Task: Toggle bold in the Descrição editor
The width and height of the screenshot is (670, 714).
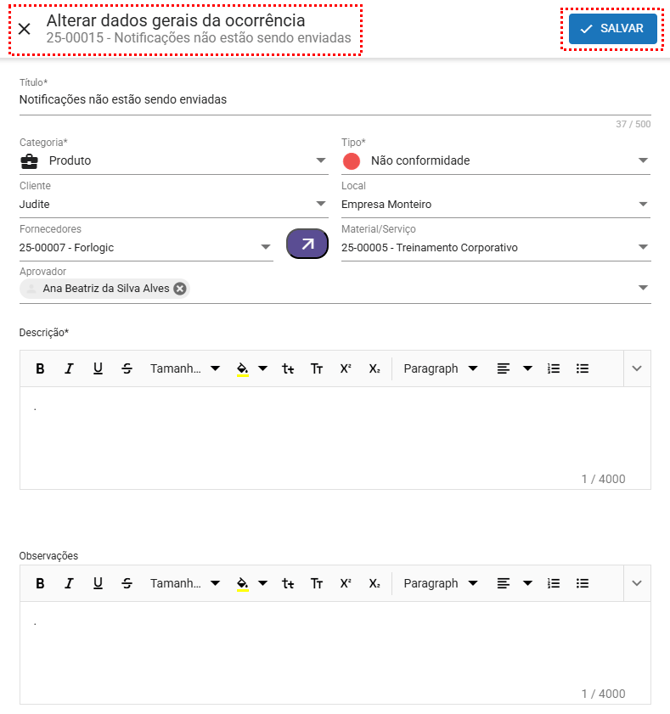Action: 40,369
